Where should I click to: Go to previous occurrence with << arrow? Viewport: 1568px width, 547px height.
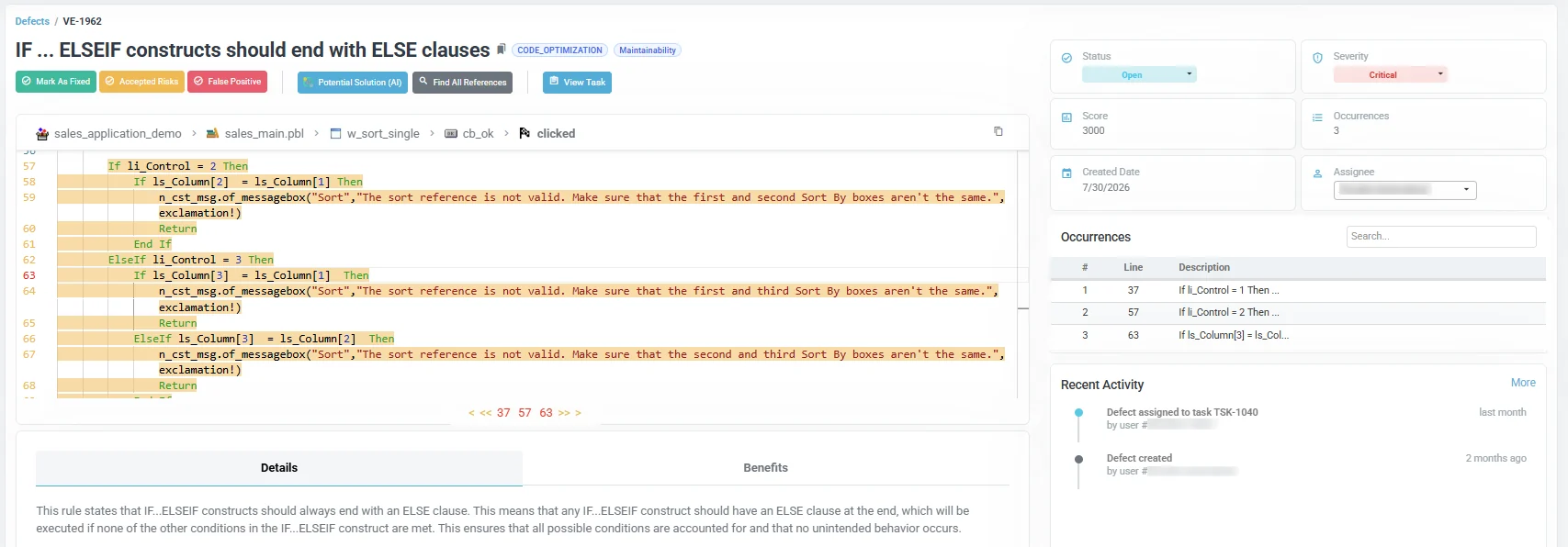click(486, 413)
